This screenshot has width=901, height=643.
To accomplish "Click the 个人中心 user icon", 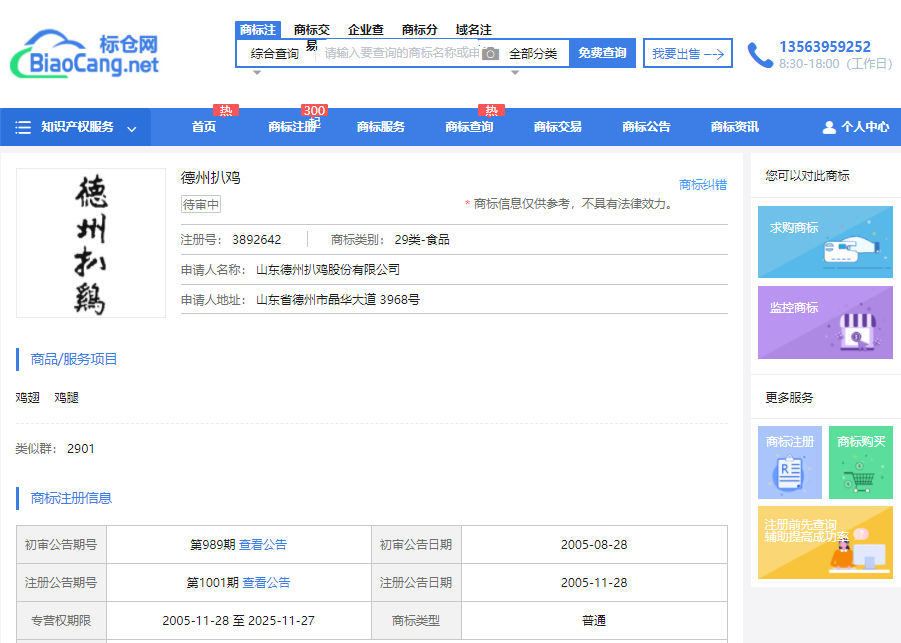I will [x=829, y=127].
